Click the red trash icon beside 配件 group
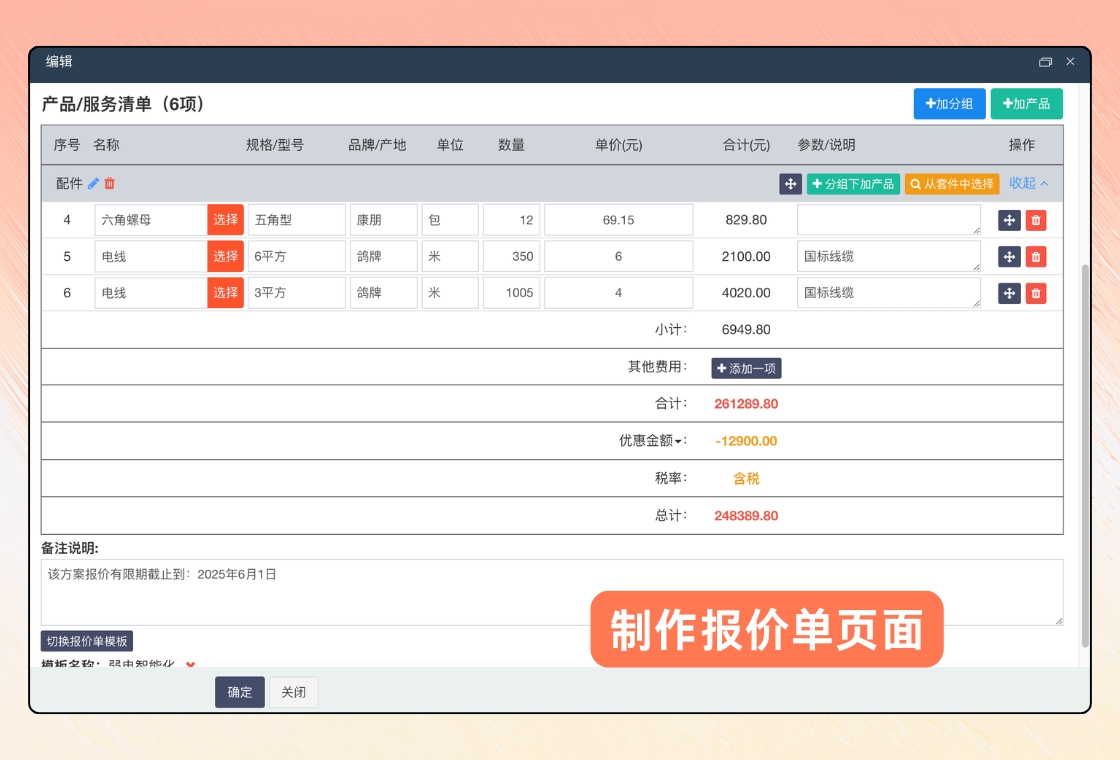 point(110,184)
